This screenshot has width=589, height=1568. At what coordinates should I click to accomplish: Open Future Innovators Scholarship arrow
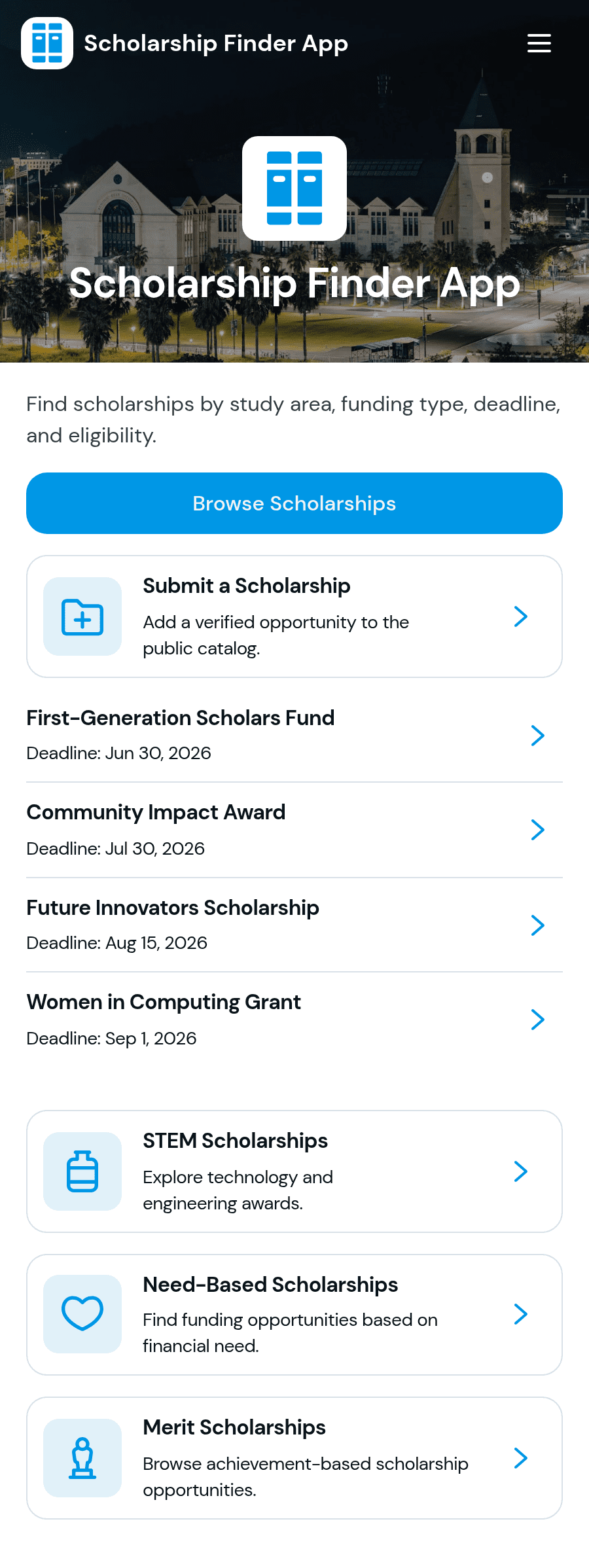(538, 925)
